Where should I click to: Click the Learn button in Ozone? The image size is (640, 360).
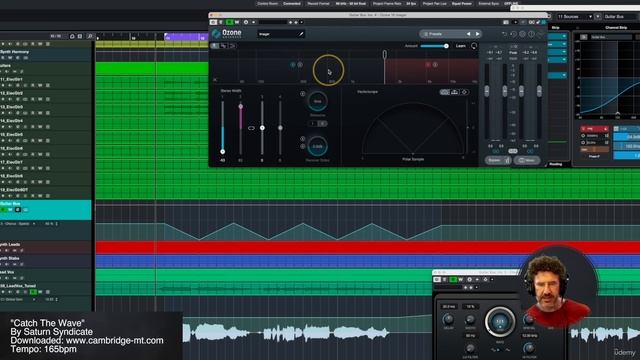click(x=461, y=46)
